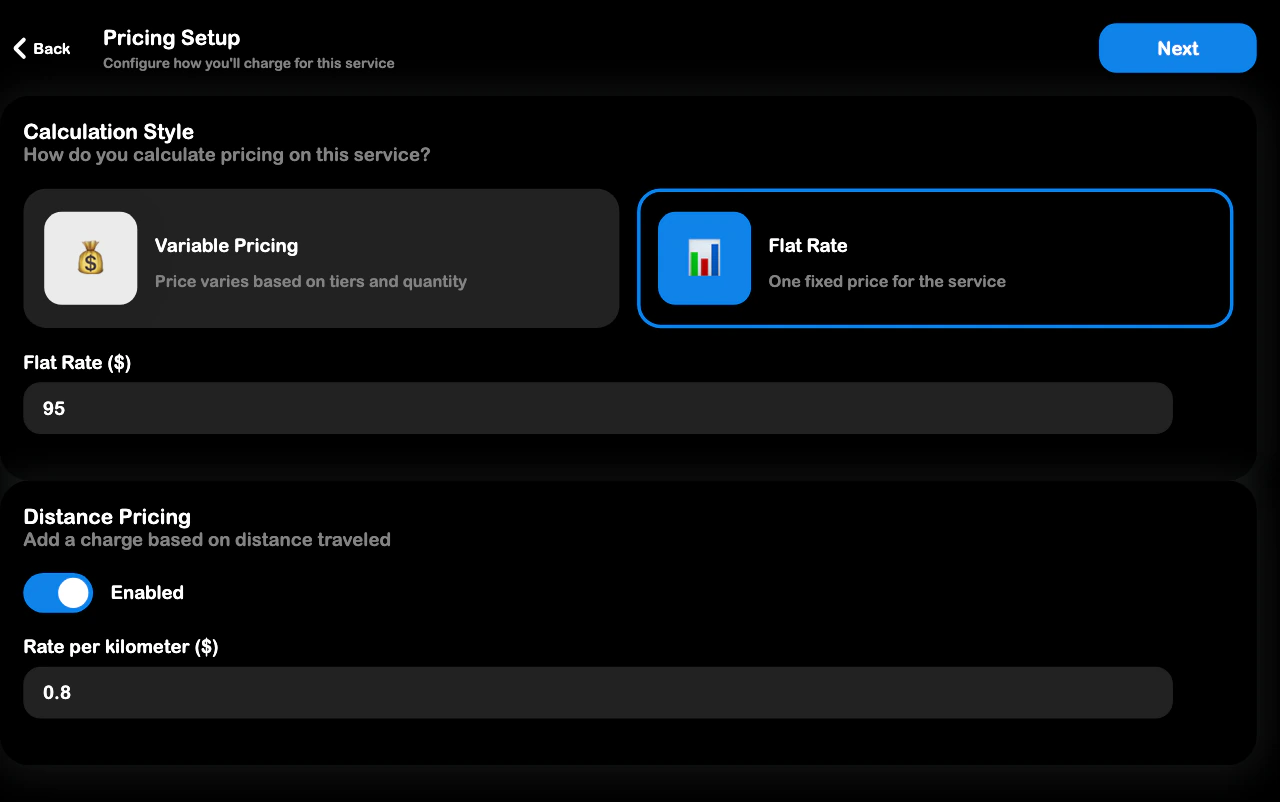The height and width of the screenshot is (802, 1280).
Task: Click the 'Enabled' label next to toggle
Action: click(x=147, y=593)
